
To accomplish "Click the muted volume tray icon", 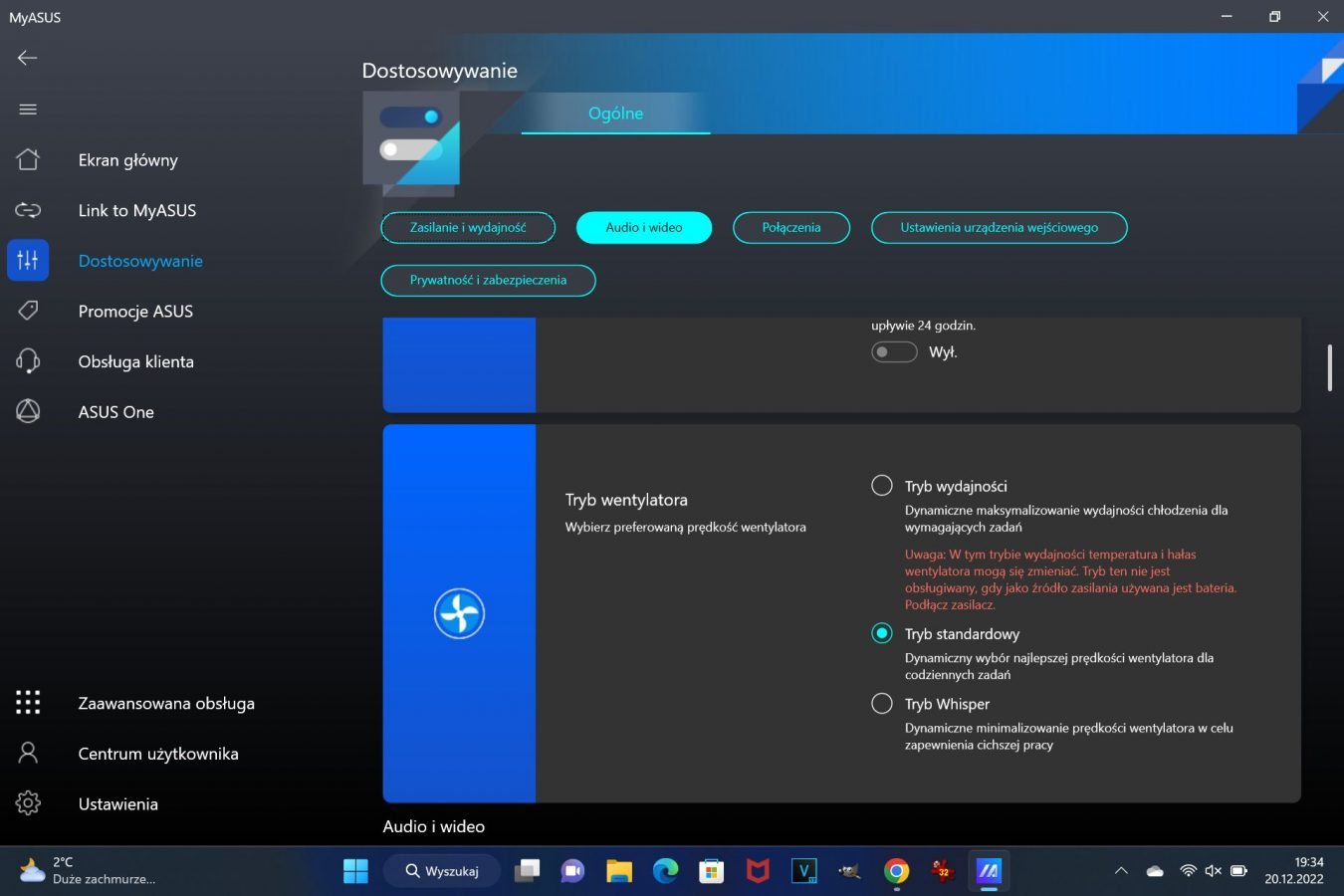I will 1213,871.
